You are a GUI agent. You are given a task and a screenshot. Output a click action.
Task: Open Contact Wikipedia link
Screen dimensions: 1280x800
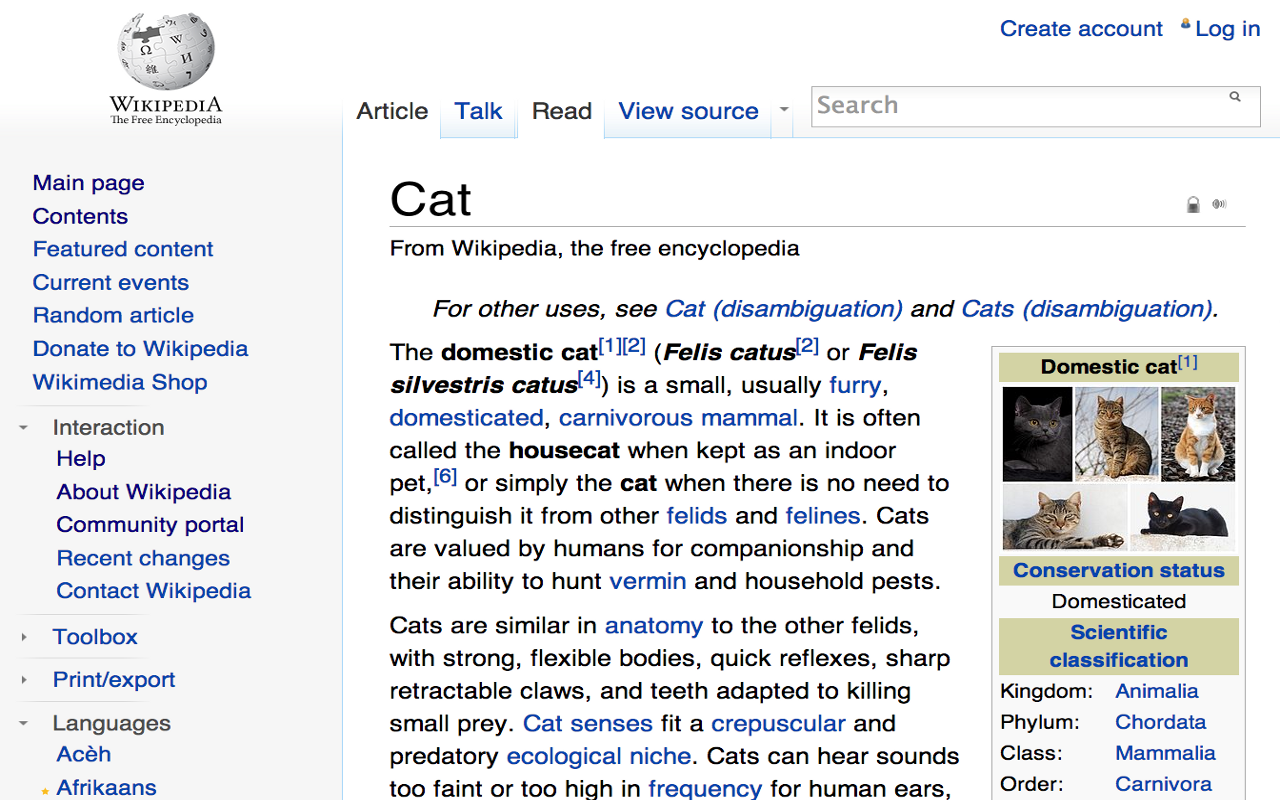(x=153, y=591)
